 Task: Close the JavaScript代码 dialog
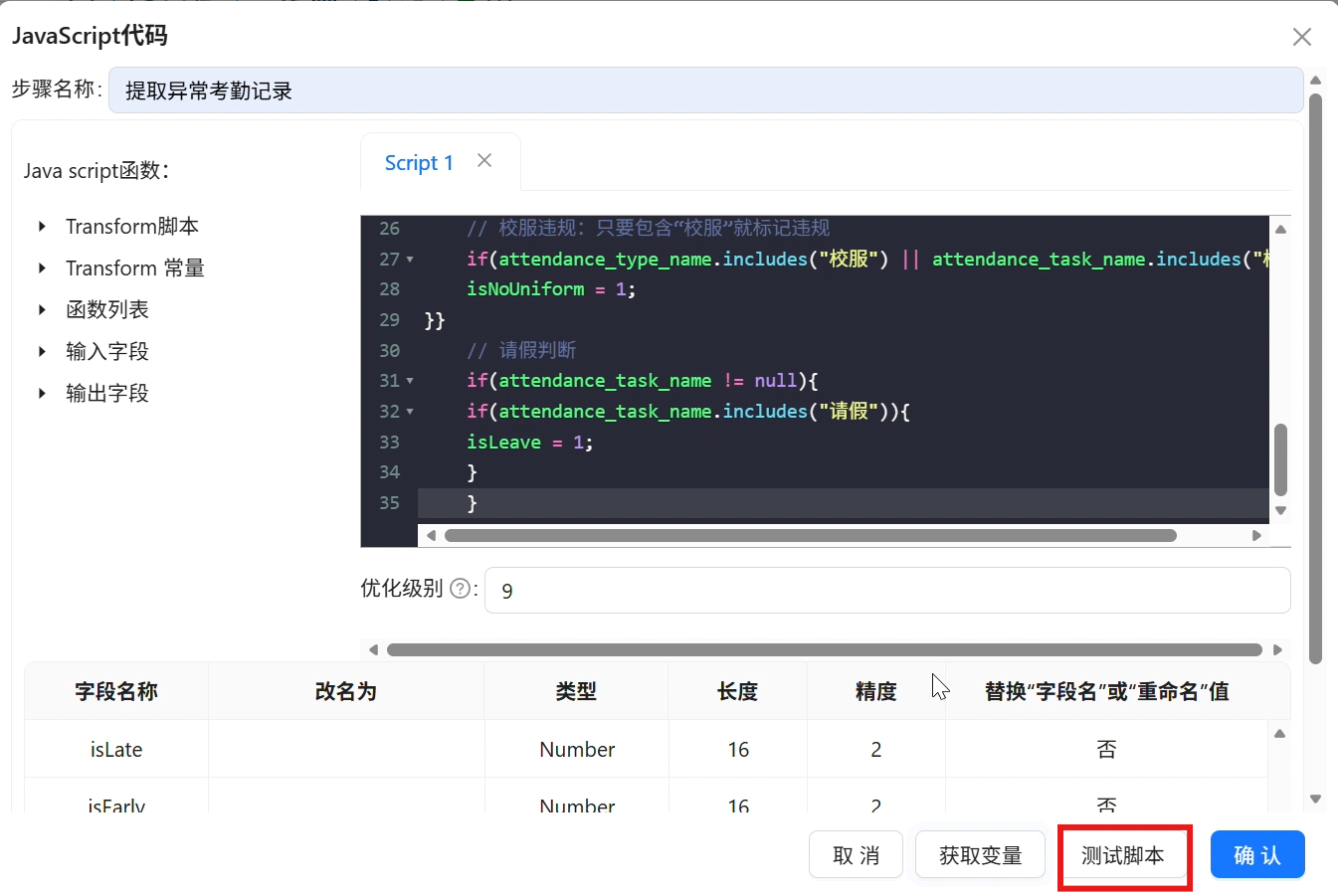click(1301, 37)
